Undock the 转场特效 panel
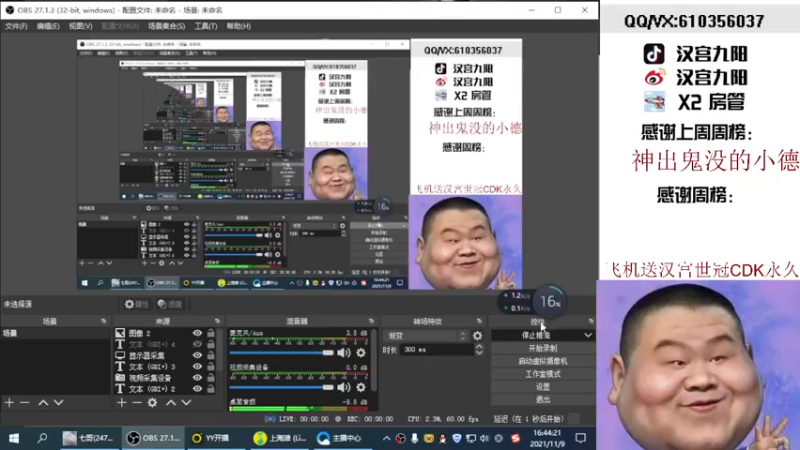800x450 pixels. 479,321
